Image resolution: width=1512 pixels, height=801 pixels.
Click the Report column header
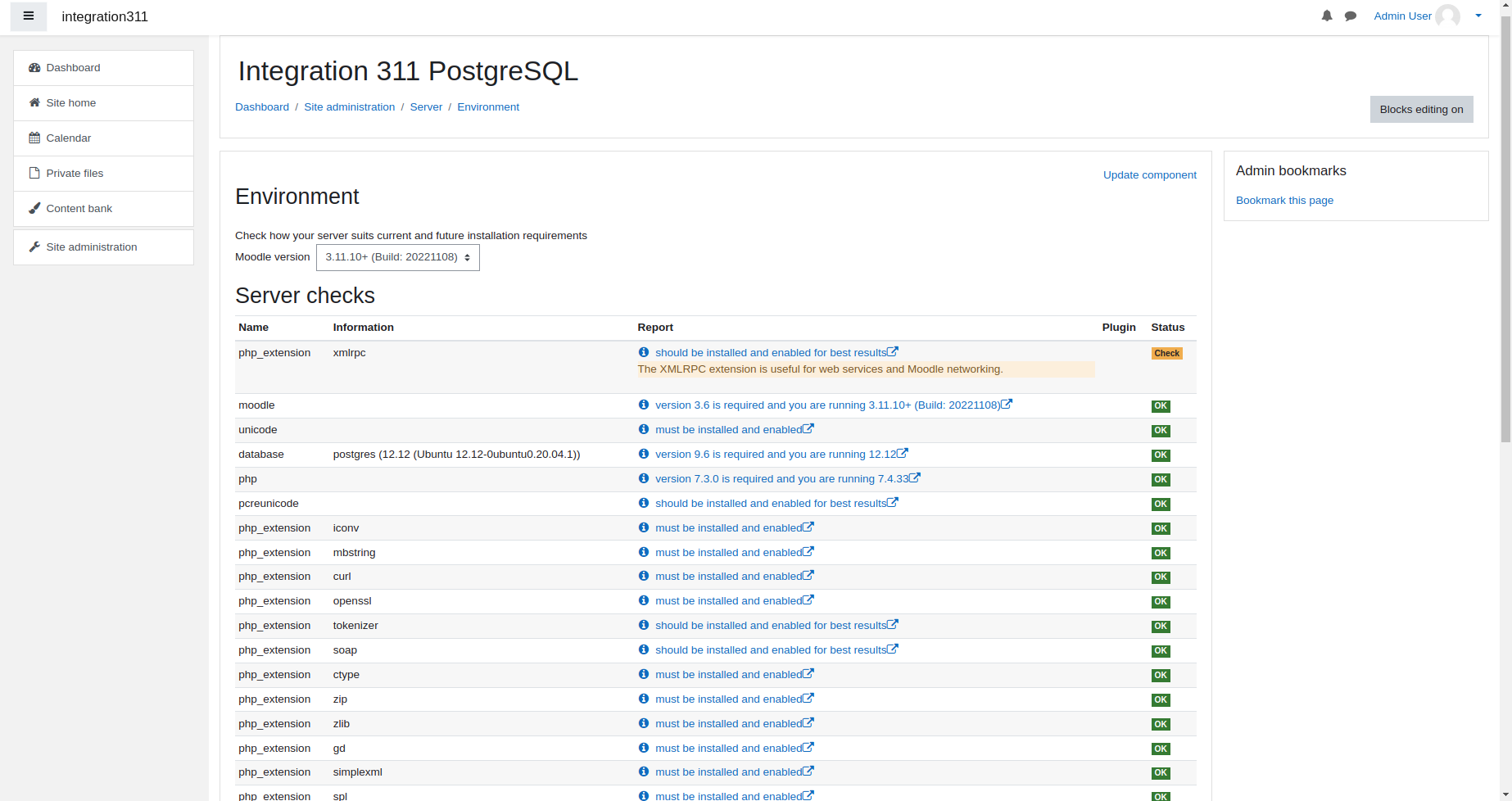[655, 328]
